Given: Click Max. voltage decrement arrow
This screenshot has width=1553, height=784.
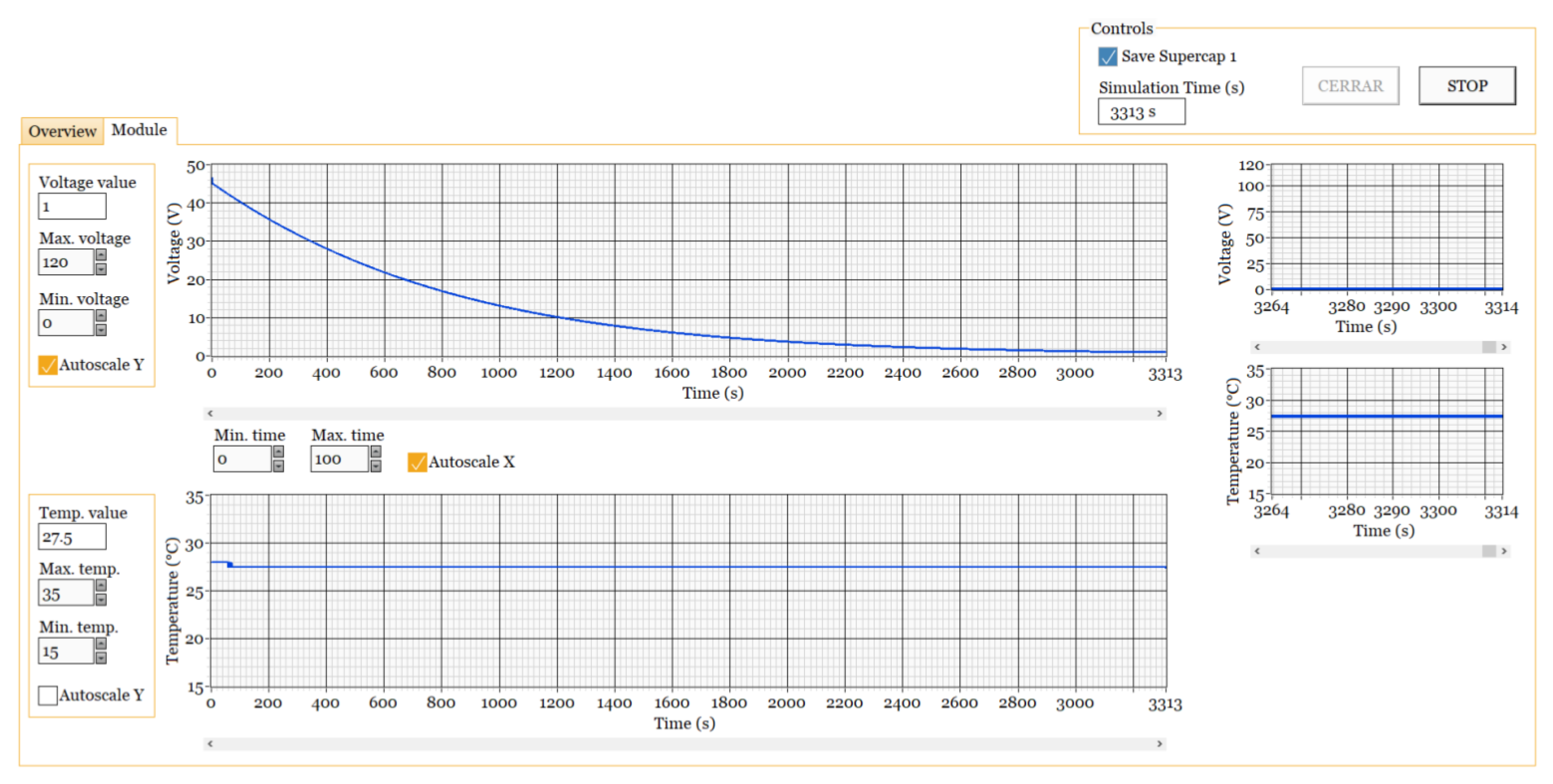Looking at the screenshot, I should pos(101,269).
